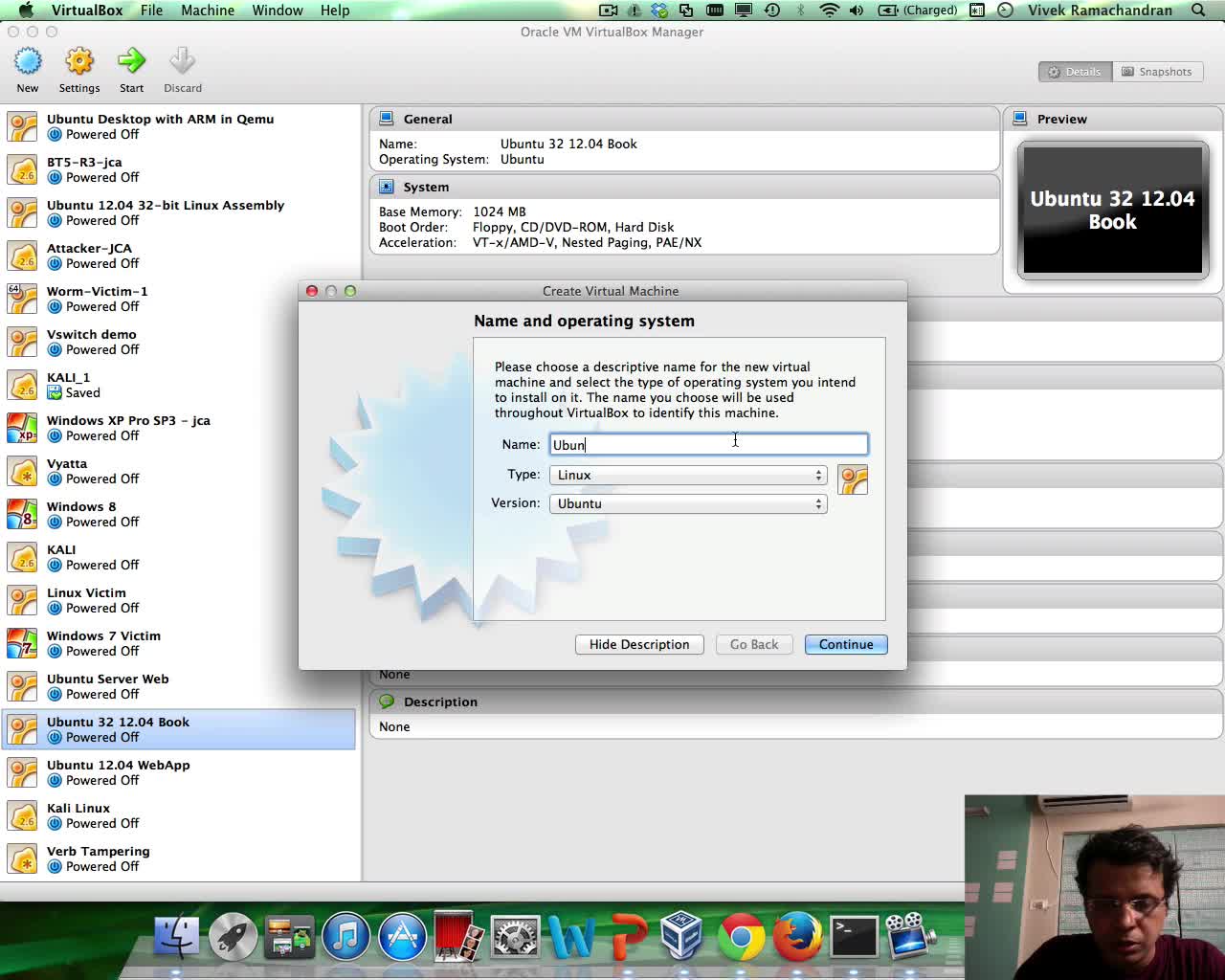Viewport: 1225px width, 980px height.
Task: Open the File menu
Action: tap(151, 10)
